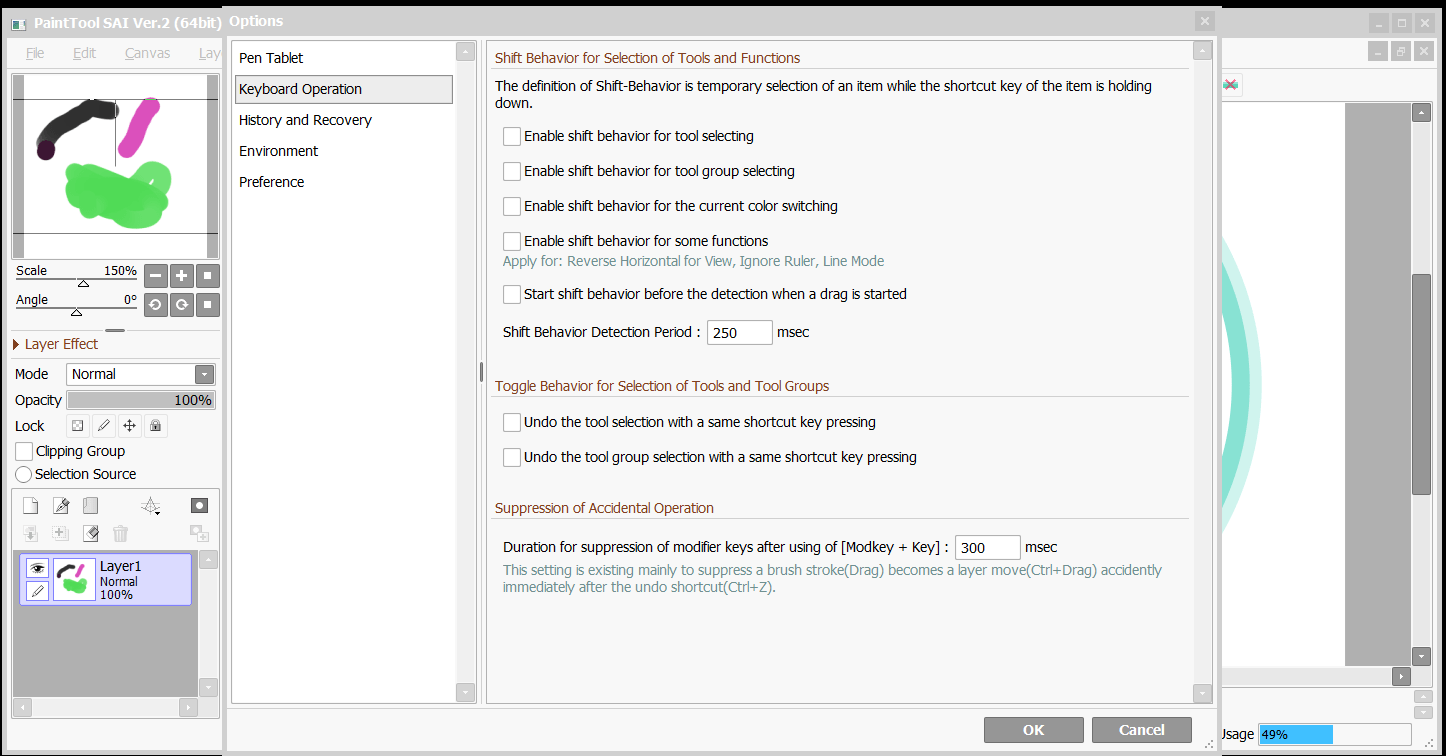This screenshot has width=1446, height=756.
Task: Open the perspective ruler layer menu icon
Action: [151, 506]
